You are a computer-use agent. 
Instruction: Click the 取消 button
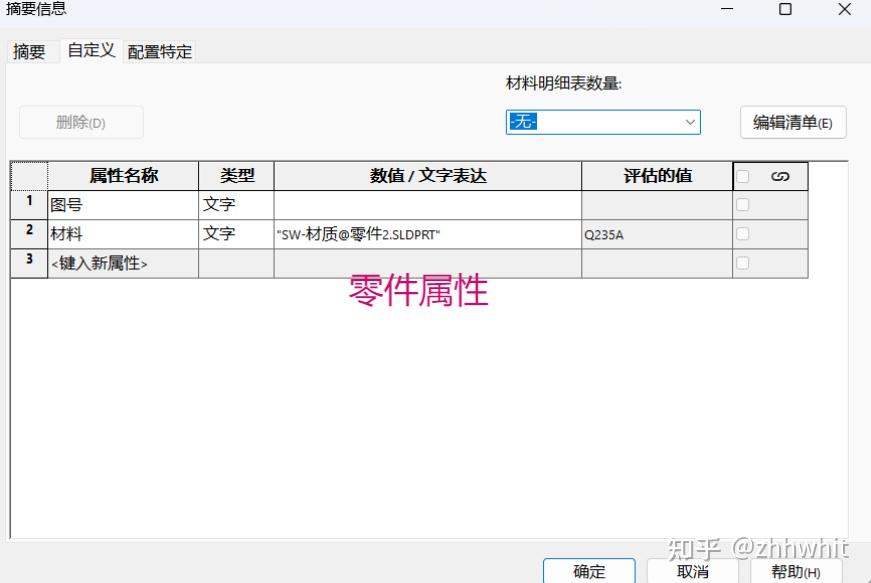693,571
